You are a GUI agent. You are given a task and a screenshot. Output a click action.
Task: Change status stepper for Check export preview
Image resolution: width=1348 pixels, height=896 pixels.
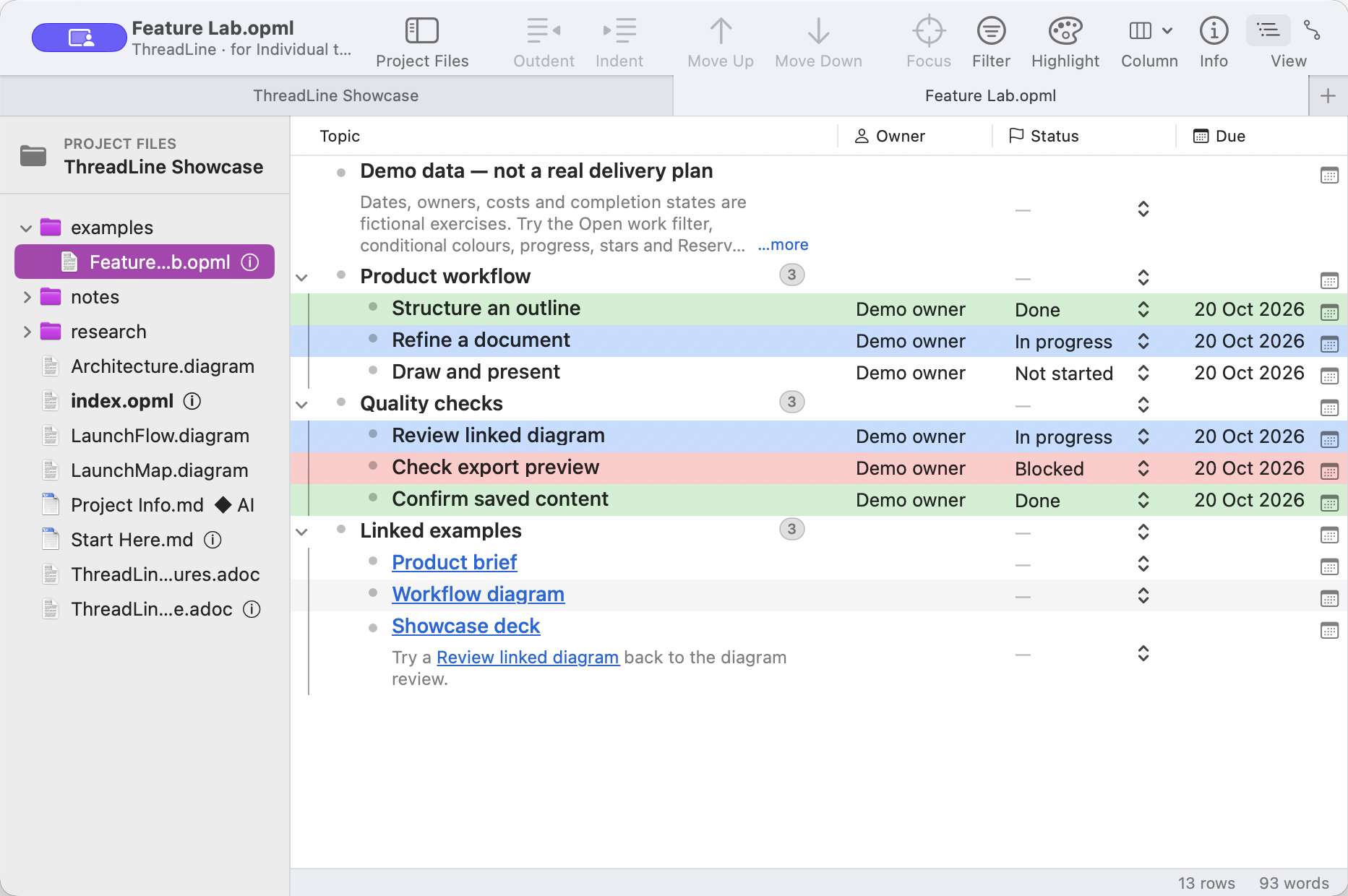click(x=1143, y=468)
